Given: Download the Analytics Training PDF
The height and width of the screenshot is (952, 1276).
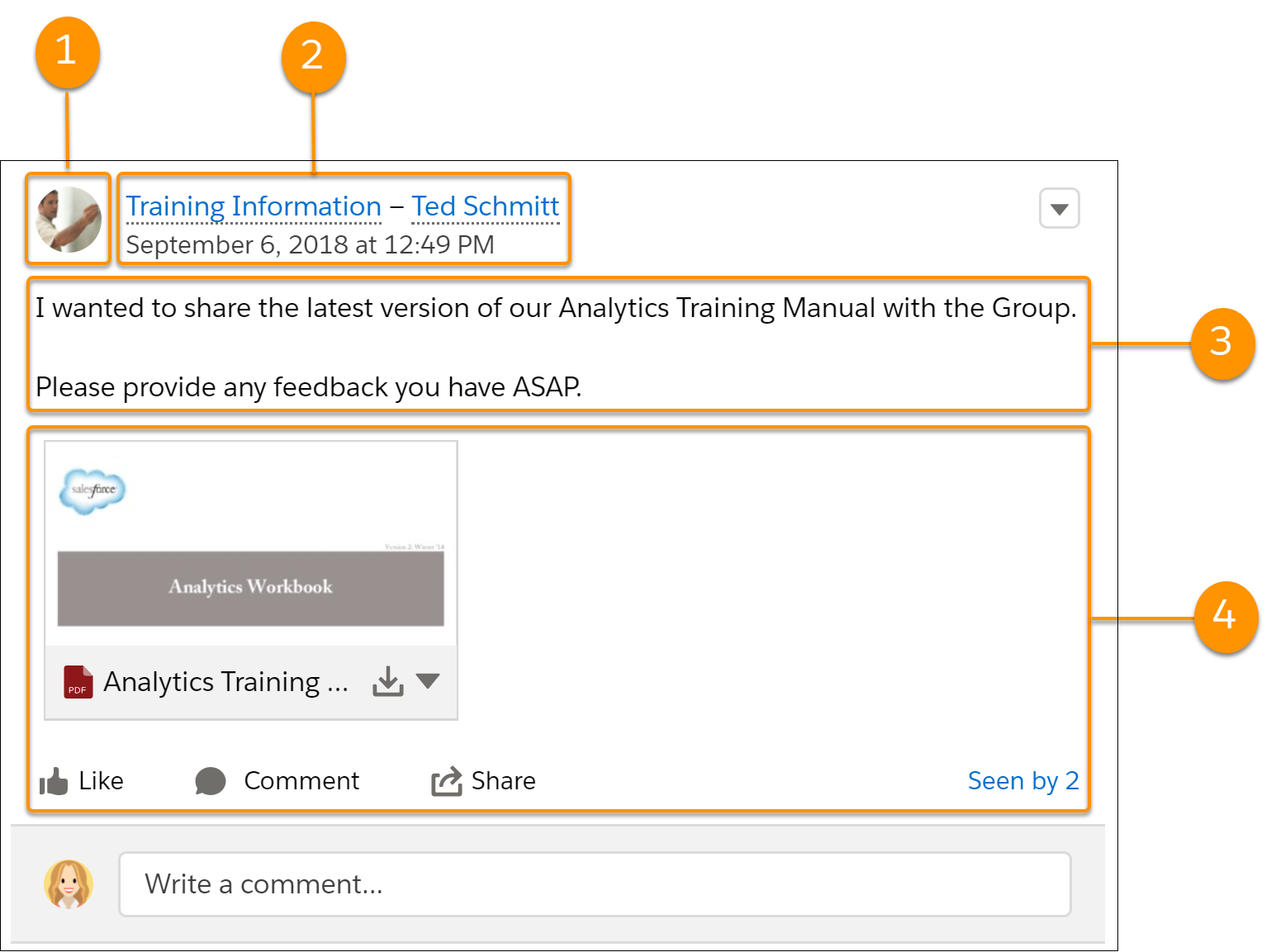Looking at the screenshot, I should coord(387,682).
